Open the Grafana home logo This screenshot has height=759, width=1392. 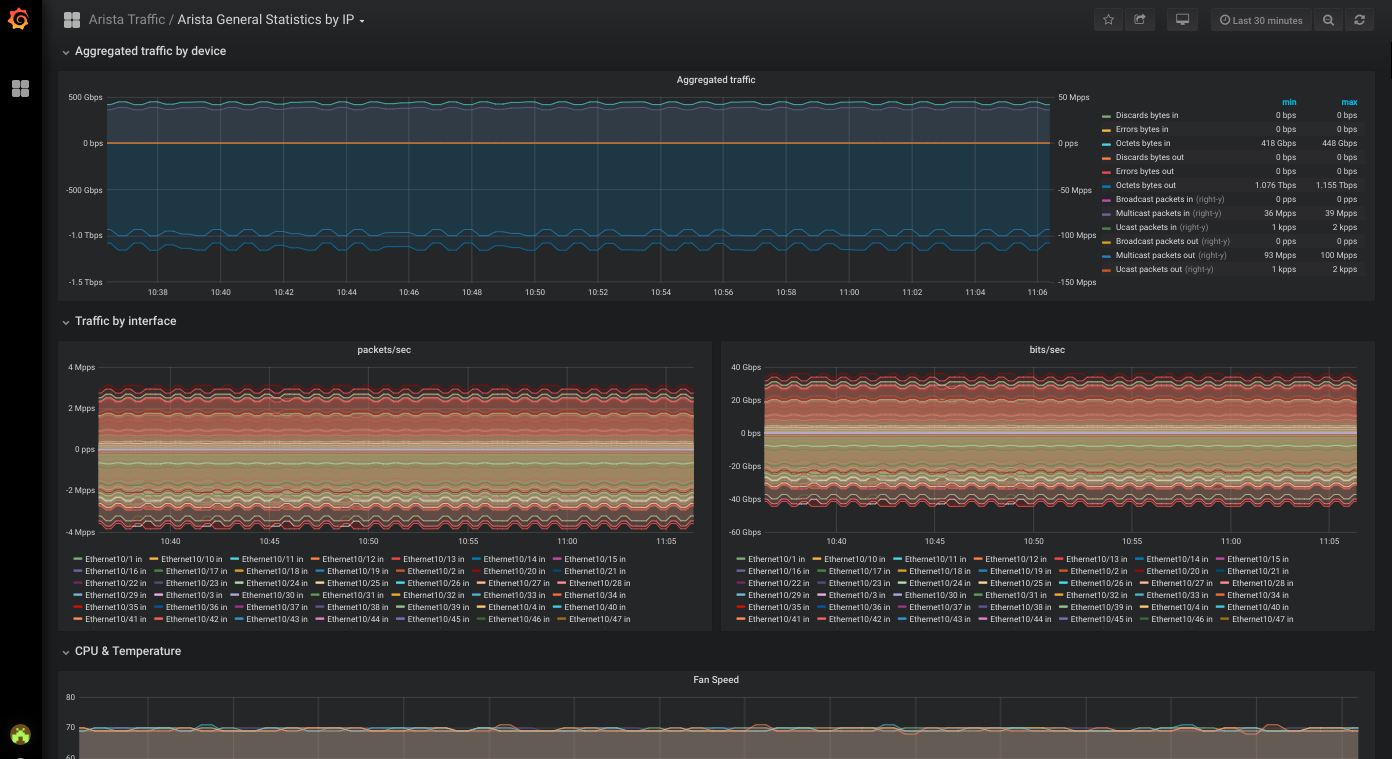19,19
